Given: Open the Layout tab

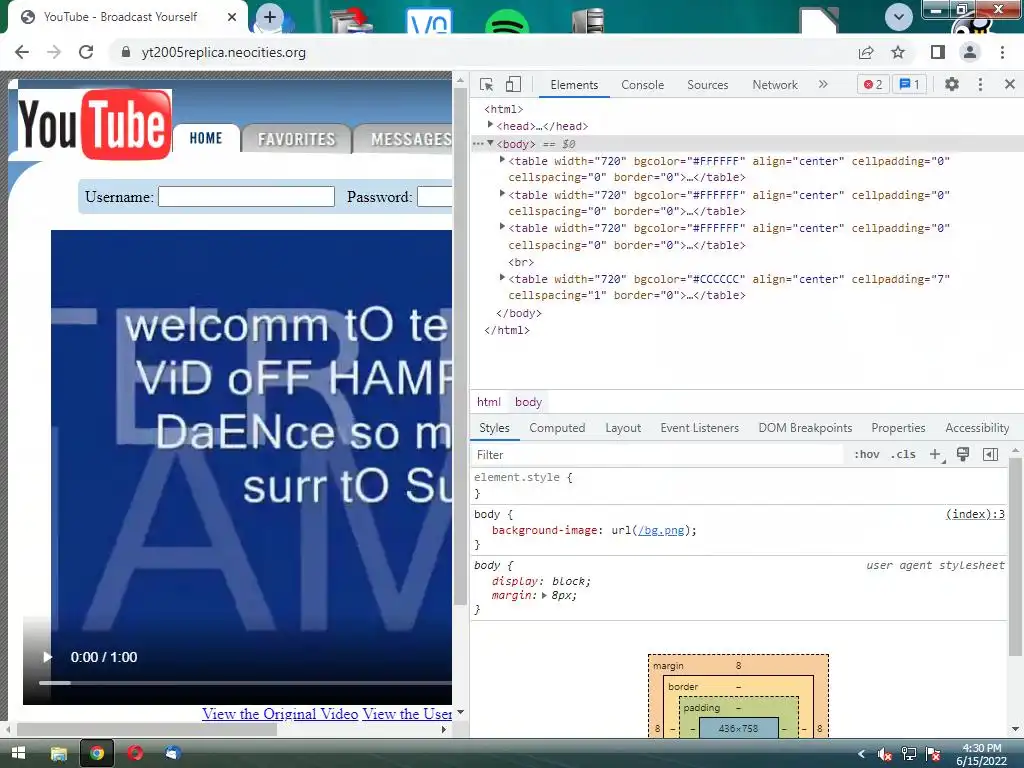Looking at the screenshot, I should pos(623,428).
